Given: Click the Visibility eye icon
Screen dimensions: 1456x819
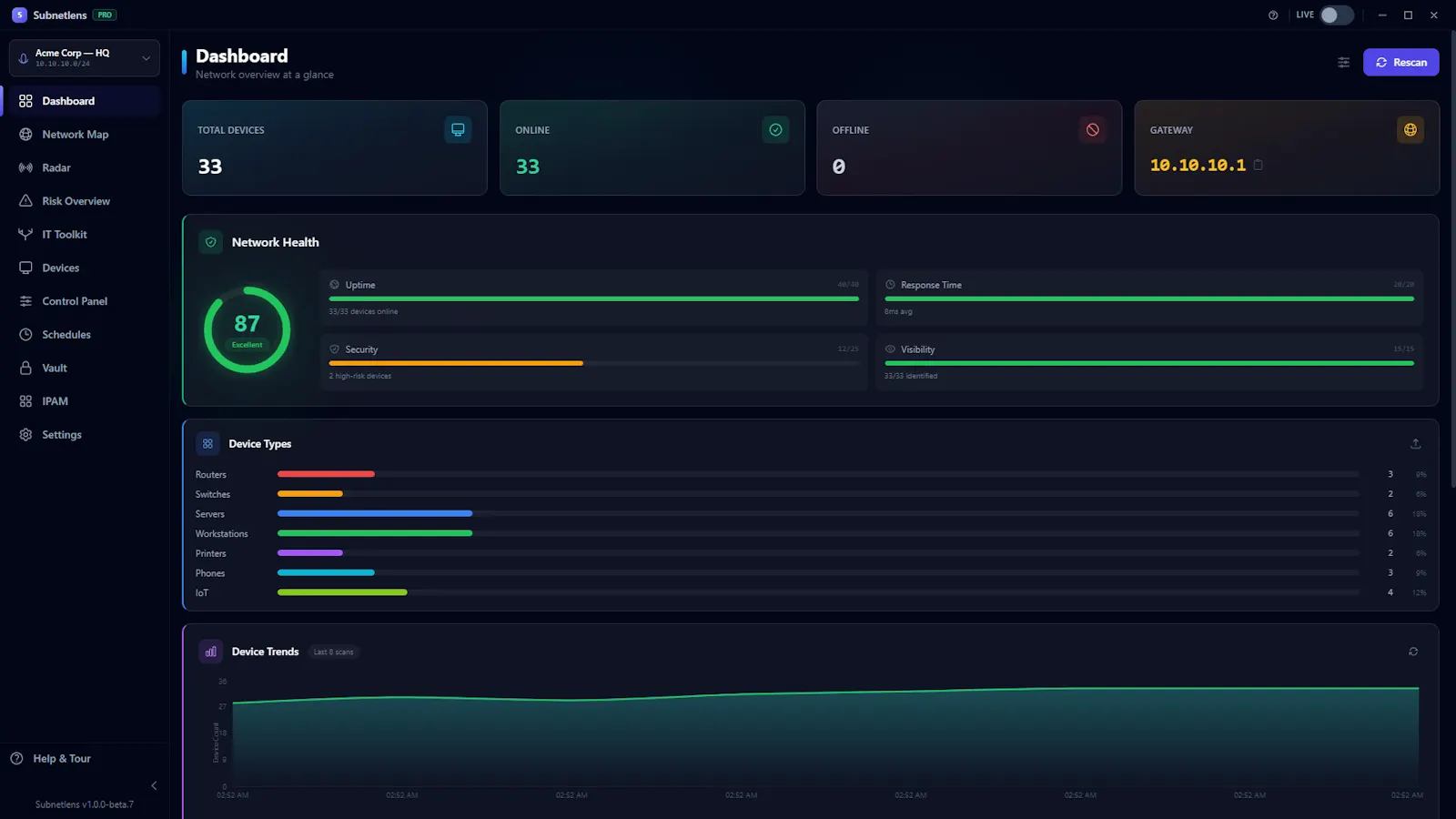Looking at the screenshot, I should pyautogui.click(x=890, y=349).
